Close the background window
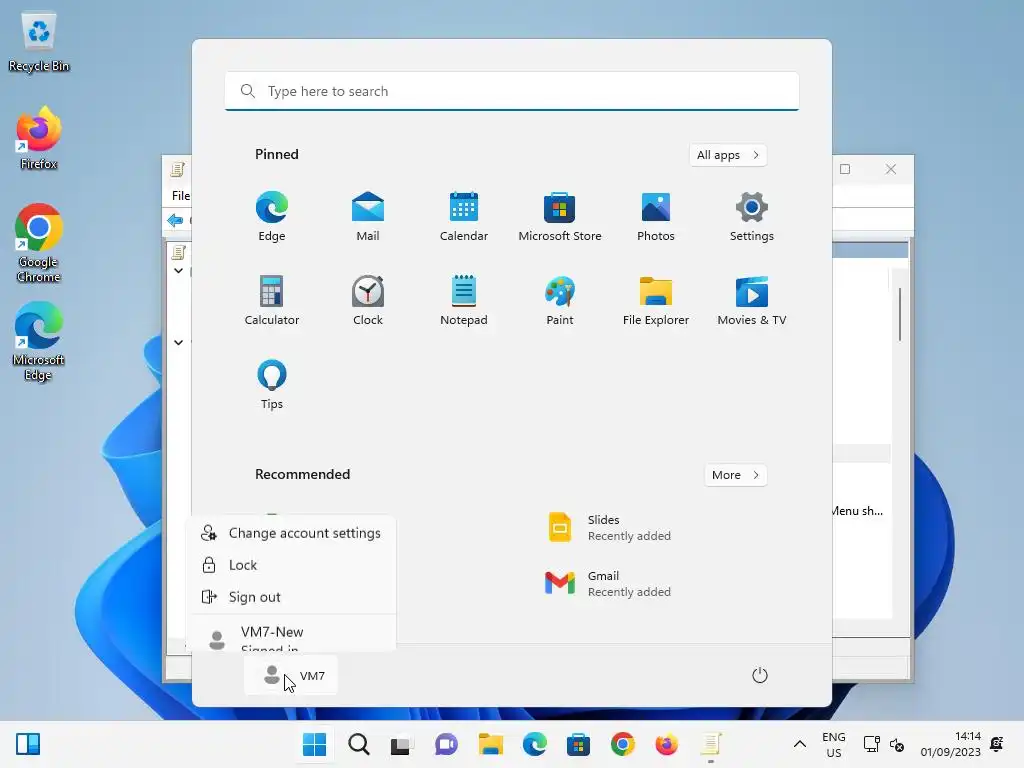Screen dimensions: 1024x768 coord(891,169)
